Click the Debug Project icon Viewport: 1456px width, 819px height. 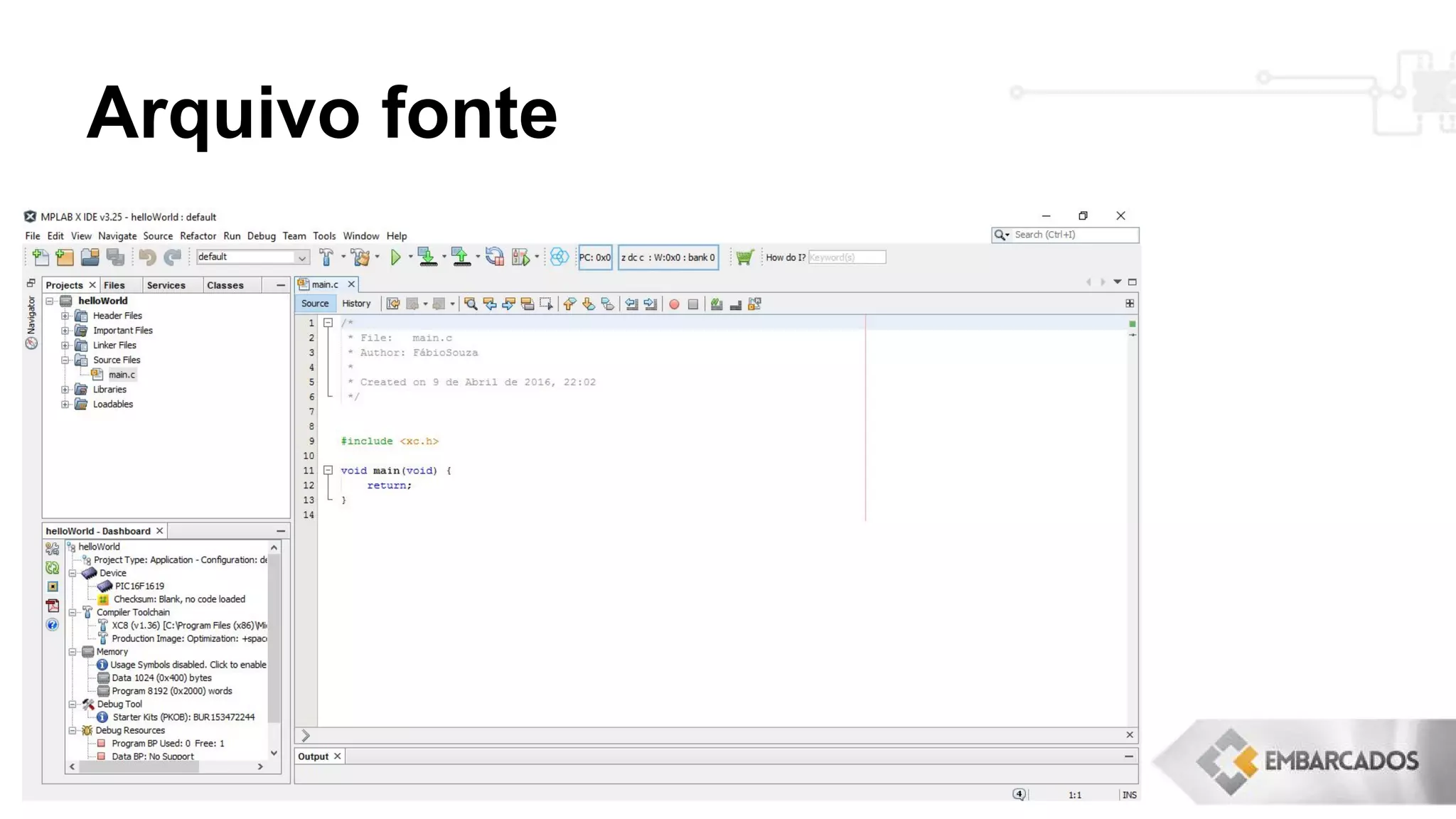pos(521,257)
